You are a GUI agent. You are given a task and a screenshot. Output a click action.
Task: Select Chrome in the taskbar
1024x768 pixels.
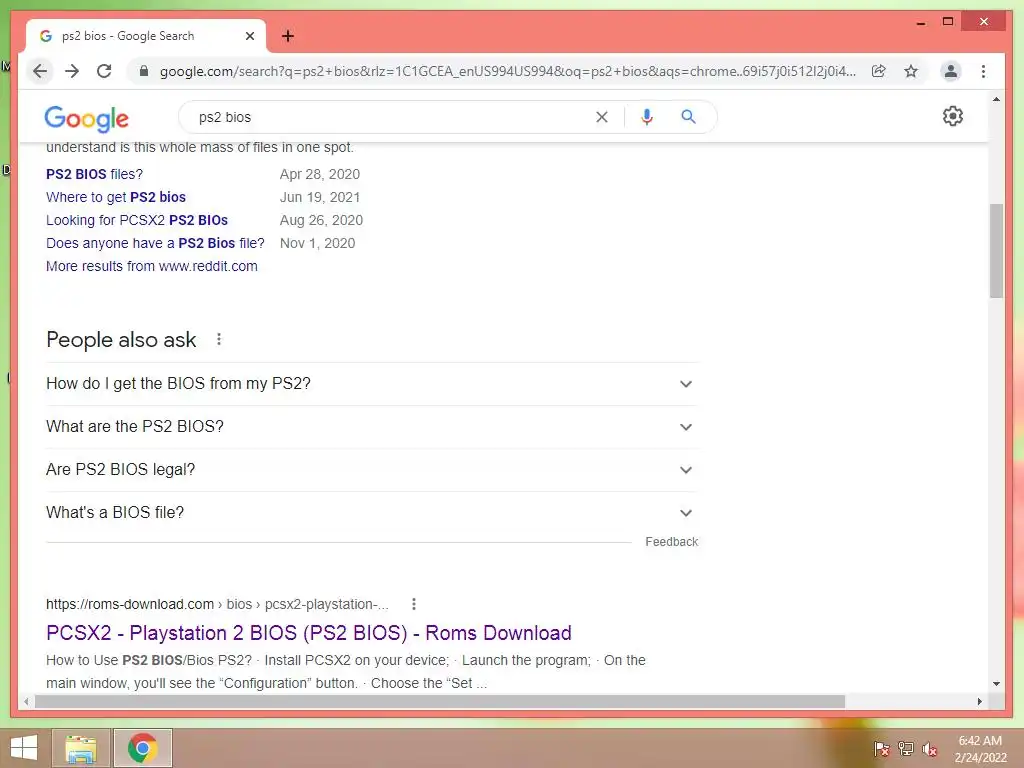[x=142, y=748]
